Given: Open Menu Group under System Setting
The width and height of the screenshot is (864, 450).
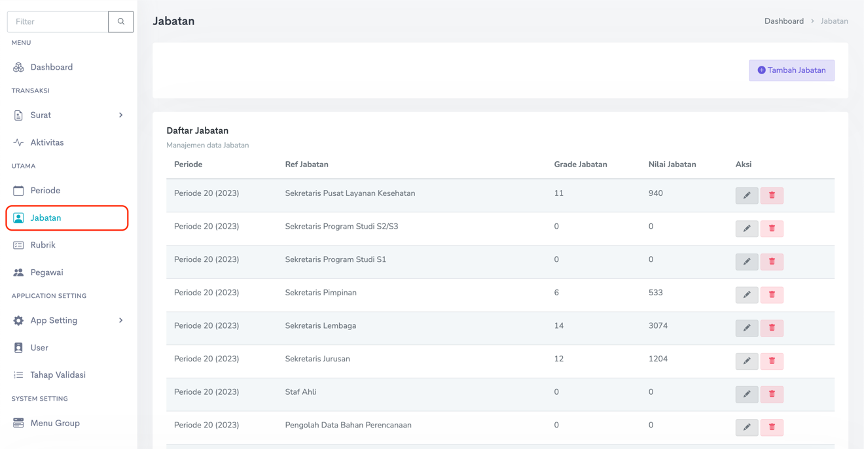Looking at the screenshot, I should 54,423.
